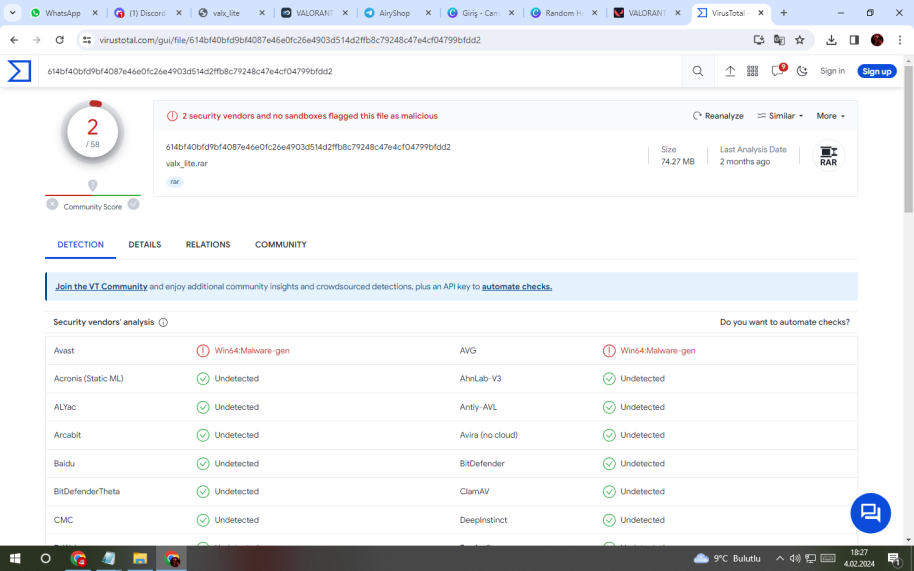Click the VirusTotal logo icon

pos(19,71)
